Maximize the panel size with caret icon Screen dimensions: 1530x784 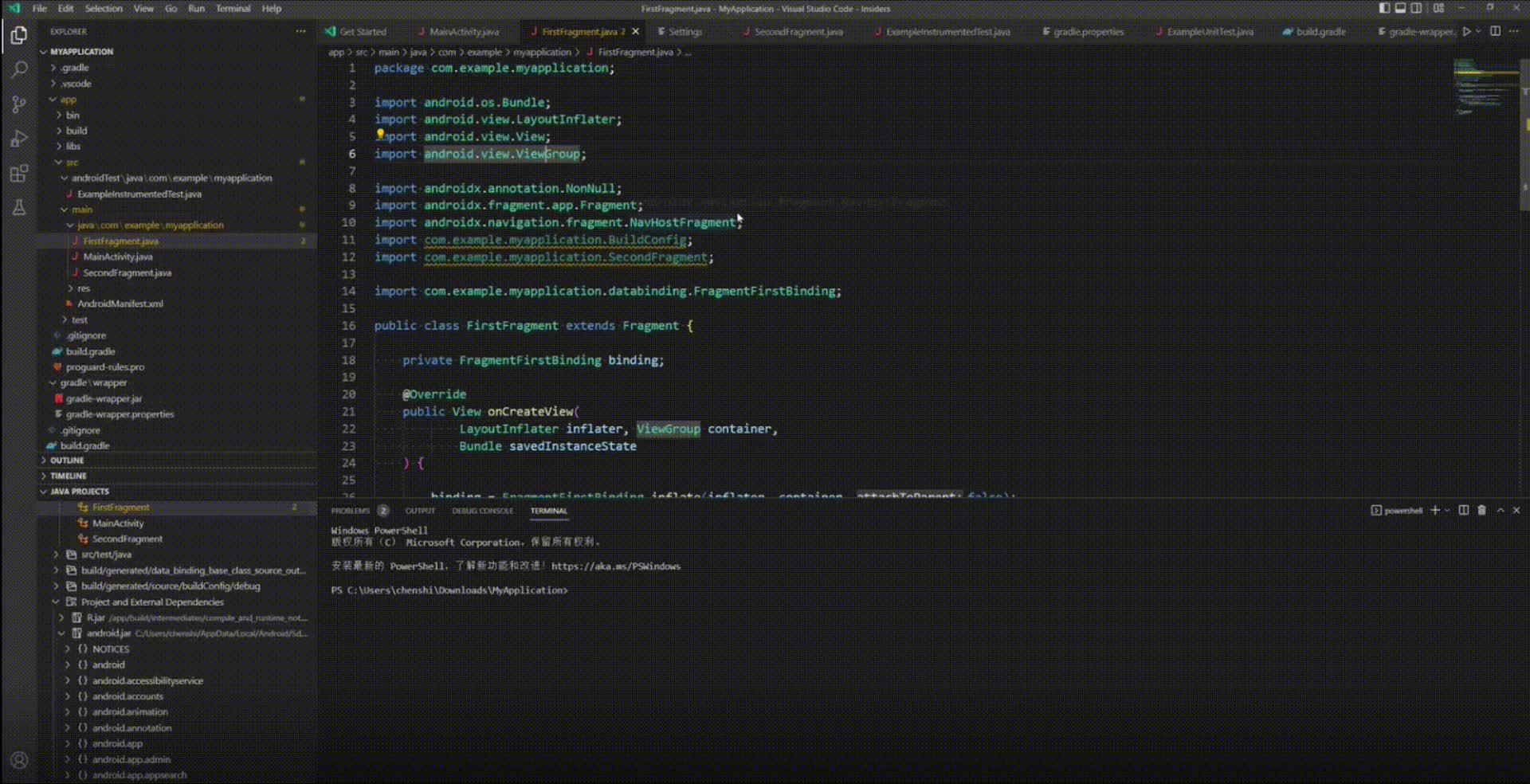pyautogui.click(x=1501, y=510)
